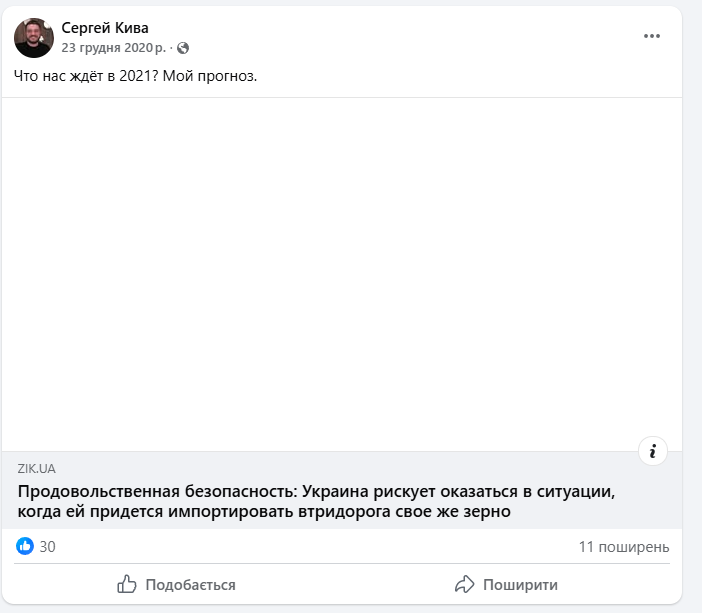
Task: Open the ZIK.UA source label
Action: pos(37,468)
